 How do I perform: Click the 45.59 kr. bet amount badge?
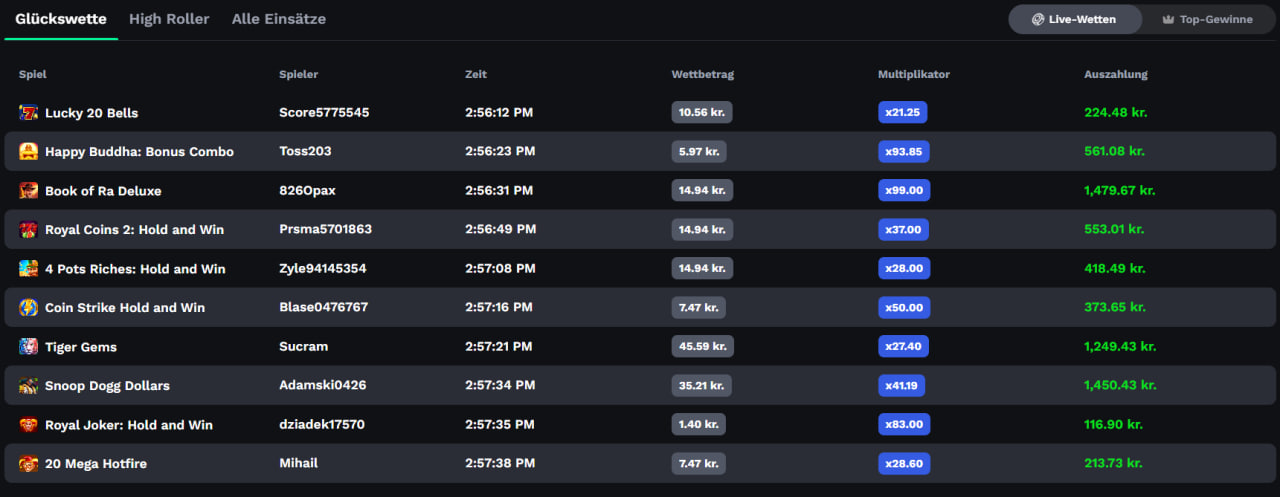701,347
